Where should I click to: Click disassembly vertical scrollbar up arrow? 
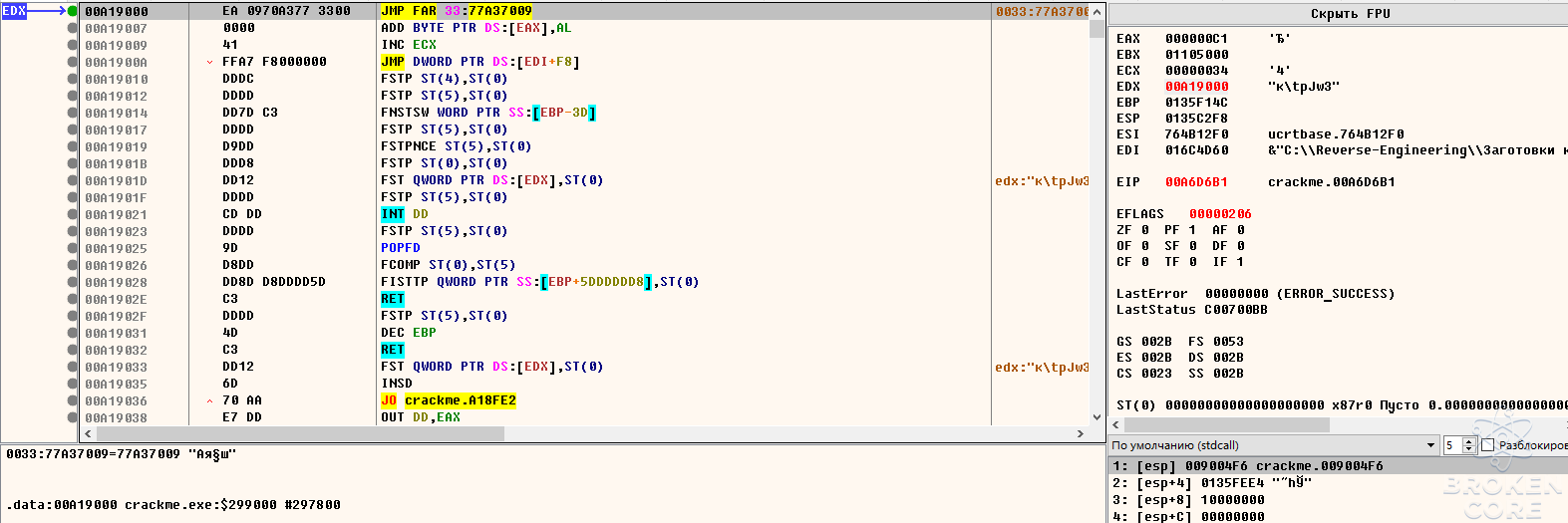tap(1098, 12)
